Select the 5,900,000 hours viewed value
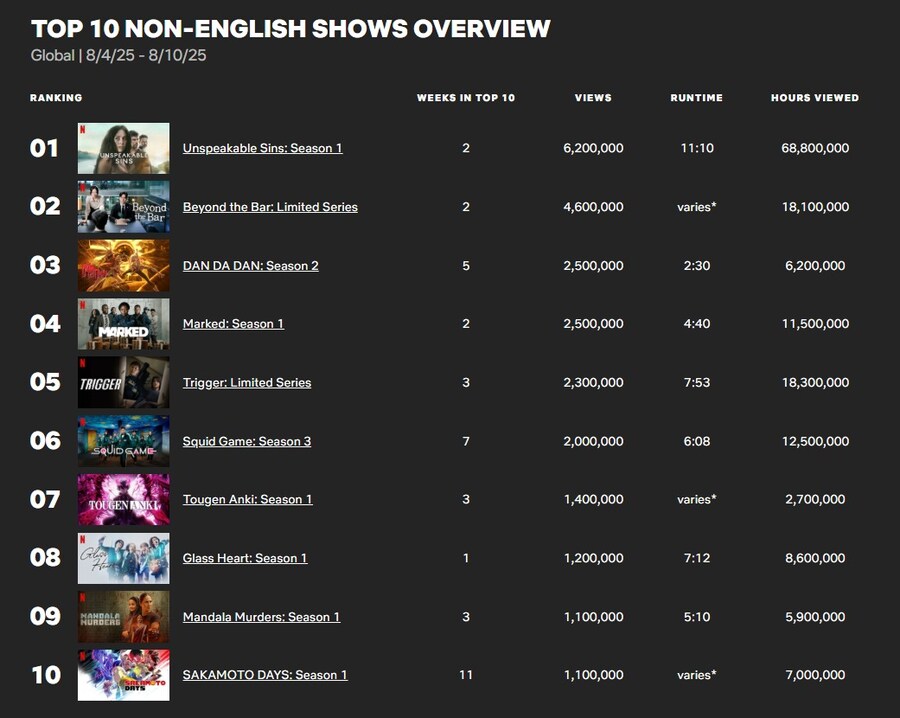This screenshot has height=718, width=900. 815,617
